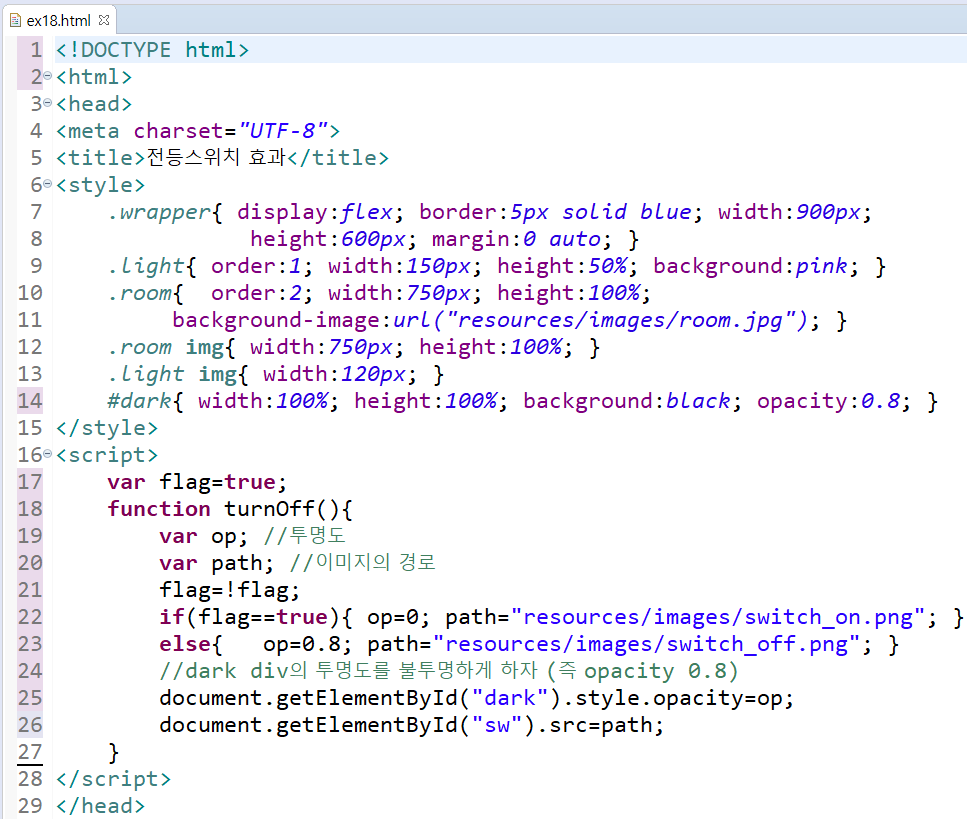Viewport: 967px width, 819px height.
Task: Collapse the head tag fold marker
Action: coord(47,104)
